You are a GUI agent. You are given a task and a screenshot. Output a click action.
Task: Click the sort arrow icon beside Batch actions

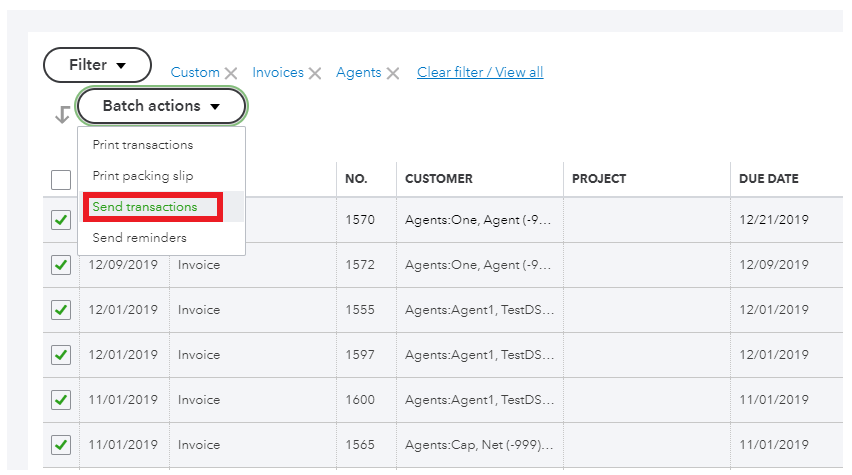(x=62, y=114)
